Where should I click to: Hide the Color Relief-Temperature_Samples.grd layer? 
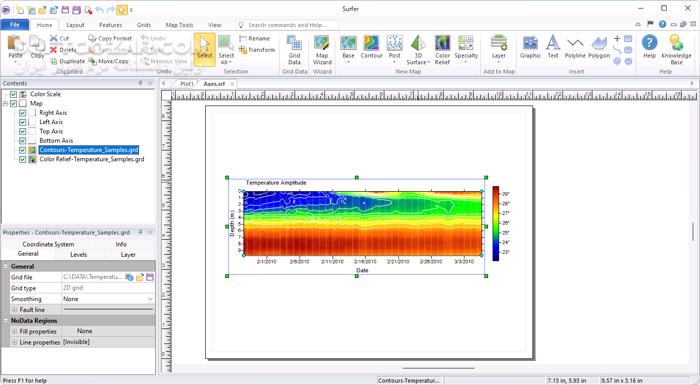point(22,159)
